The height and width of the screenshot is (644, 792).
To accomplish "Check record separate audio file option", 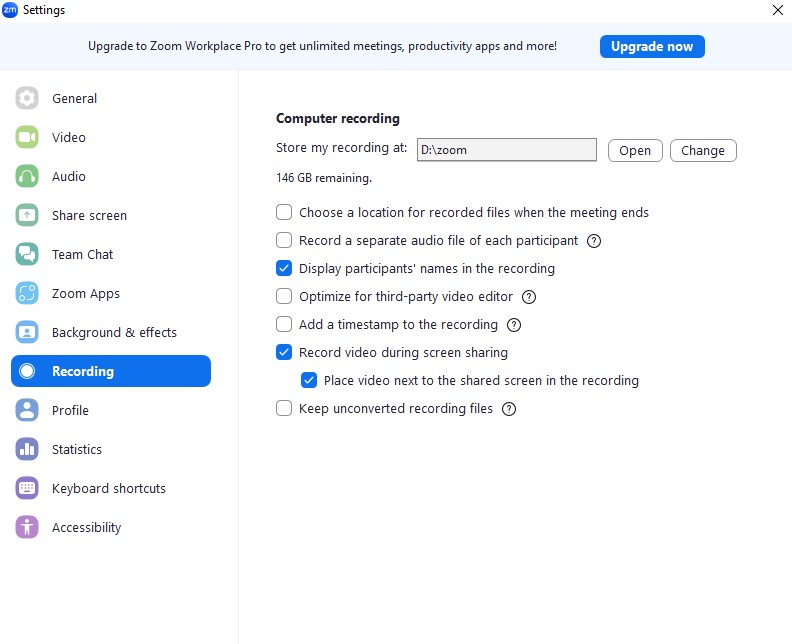I will coord(284,240).
